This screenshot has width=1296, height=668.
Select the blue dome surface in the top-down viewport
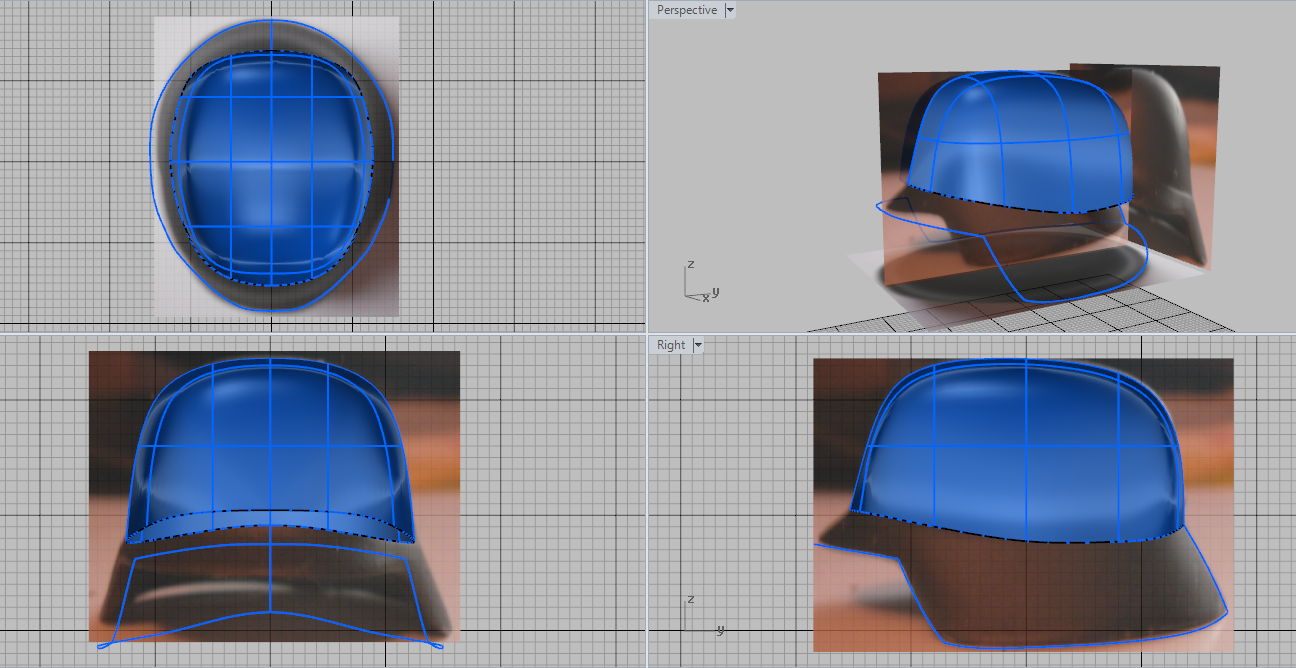coord(272,168)
